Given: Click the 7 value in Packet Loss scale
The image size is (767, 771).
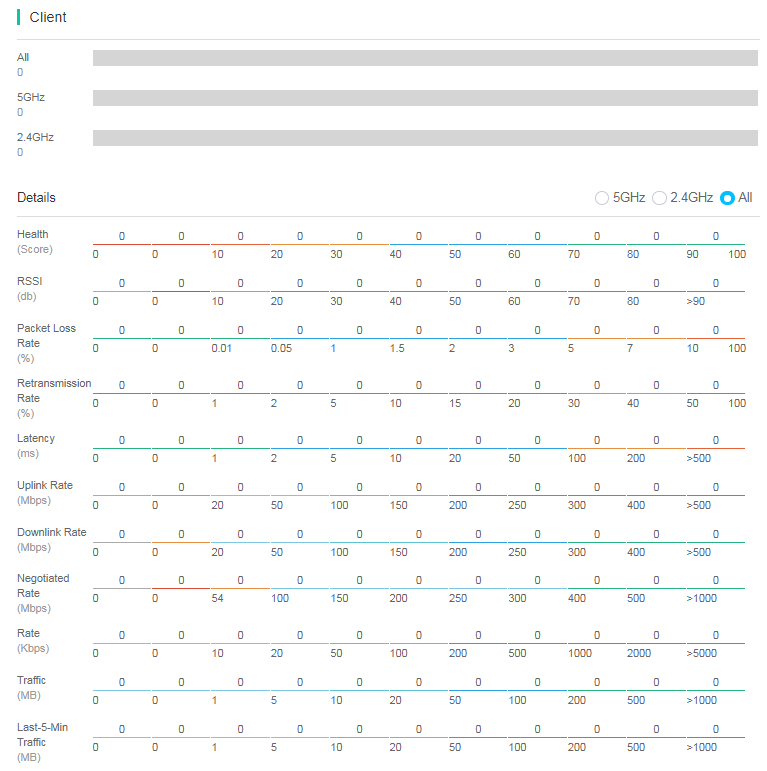Looking at the screenshot, I should [630, 349].
